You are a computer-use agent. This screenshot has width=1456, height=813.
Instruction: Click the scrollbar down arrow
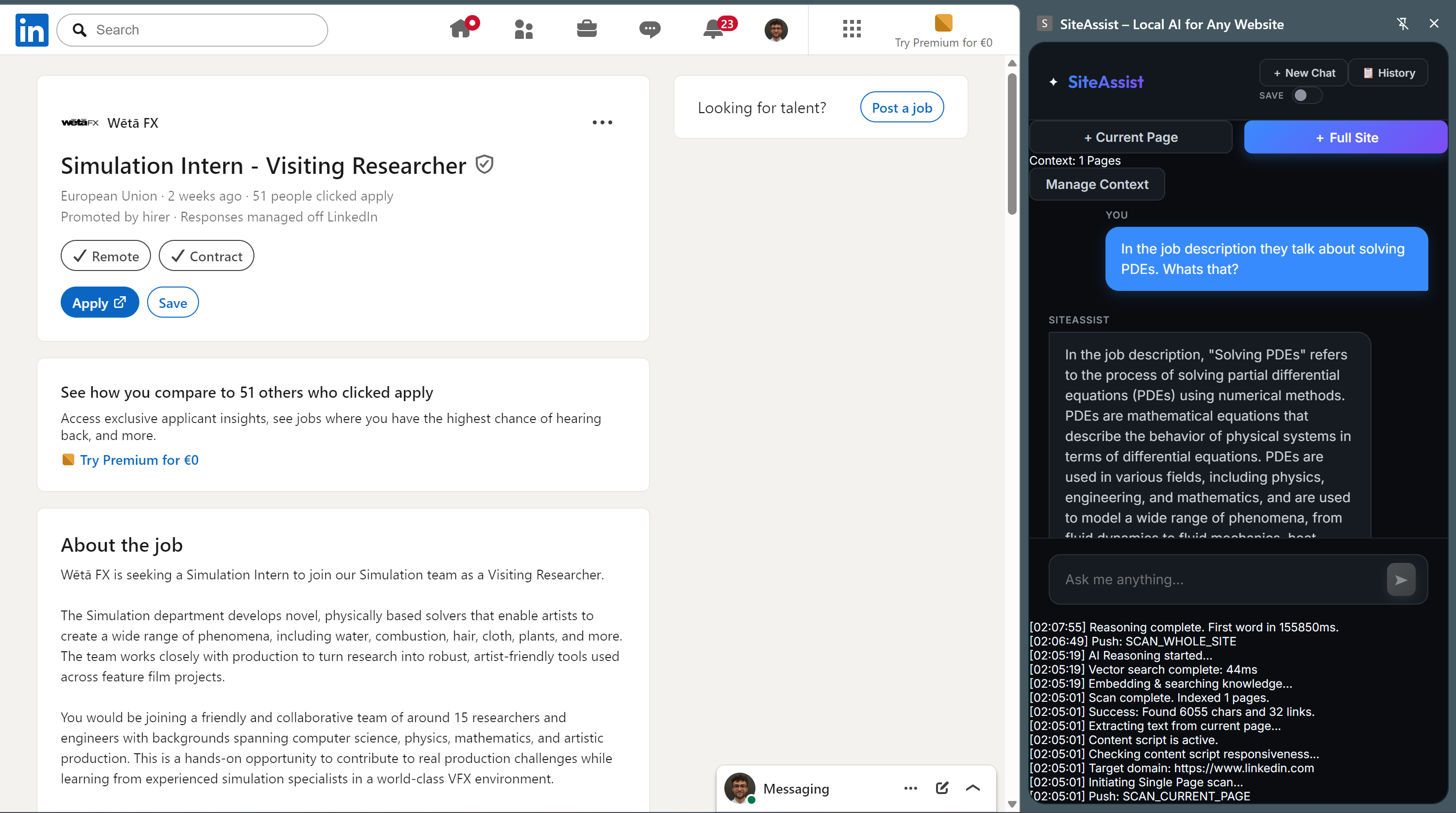(1012, 804)
